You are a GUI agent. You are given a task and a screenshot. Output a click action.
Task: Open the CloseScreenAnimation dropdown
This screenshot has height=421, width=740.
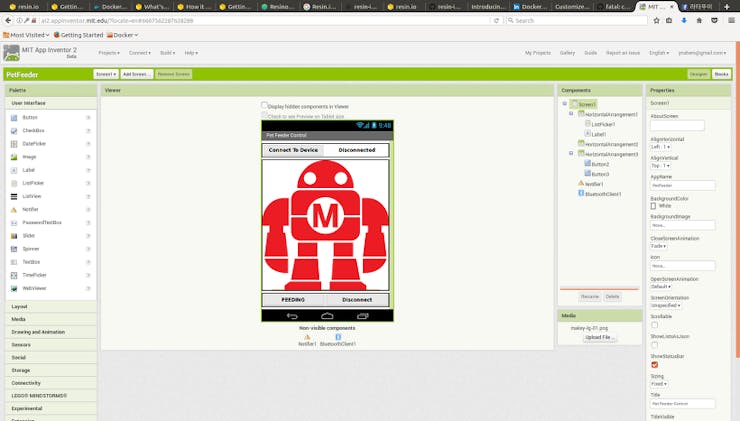point(659,246)
